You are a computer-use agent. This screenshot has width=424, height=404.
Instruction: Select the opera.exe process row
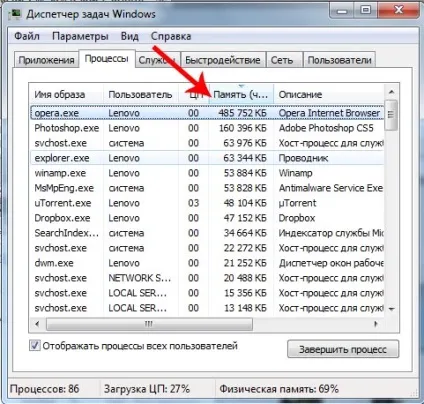[x=207, y=113]
